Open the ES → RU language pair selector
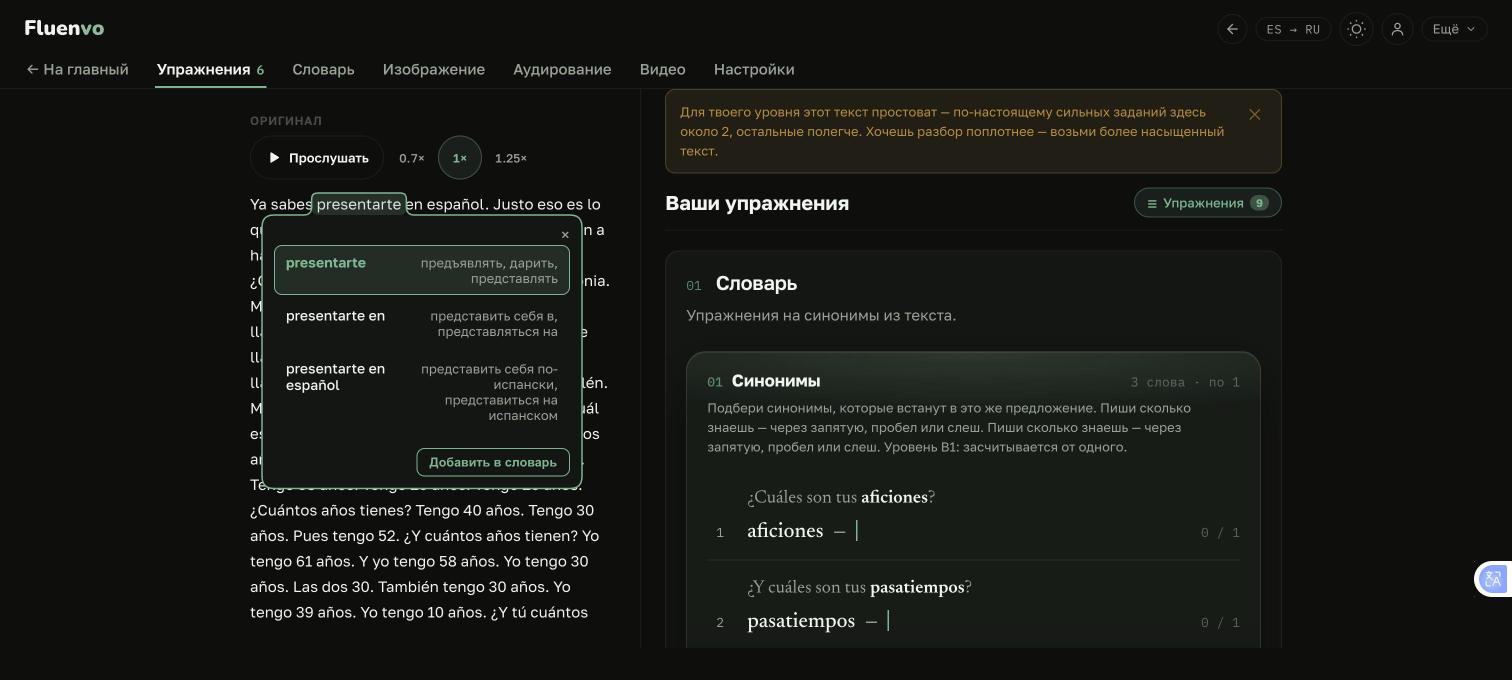 1293,29
